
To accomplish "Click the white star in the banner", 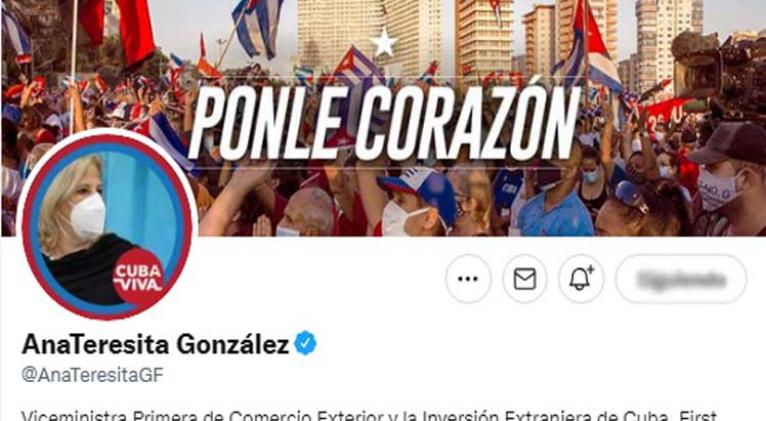I will [x=383, y=42].
